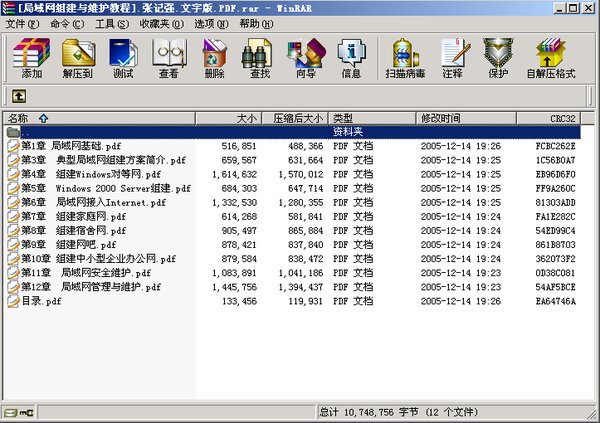
Task: Minimize the WinRAR window
Action: [559, 8]
